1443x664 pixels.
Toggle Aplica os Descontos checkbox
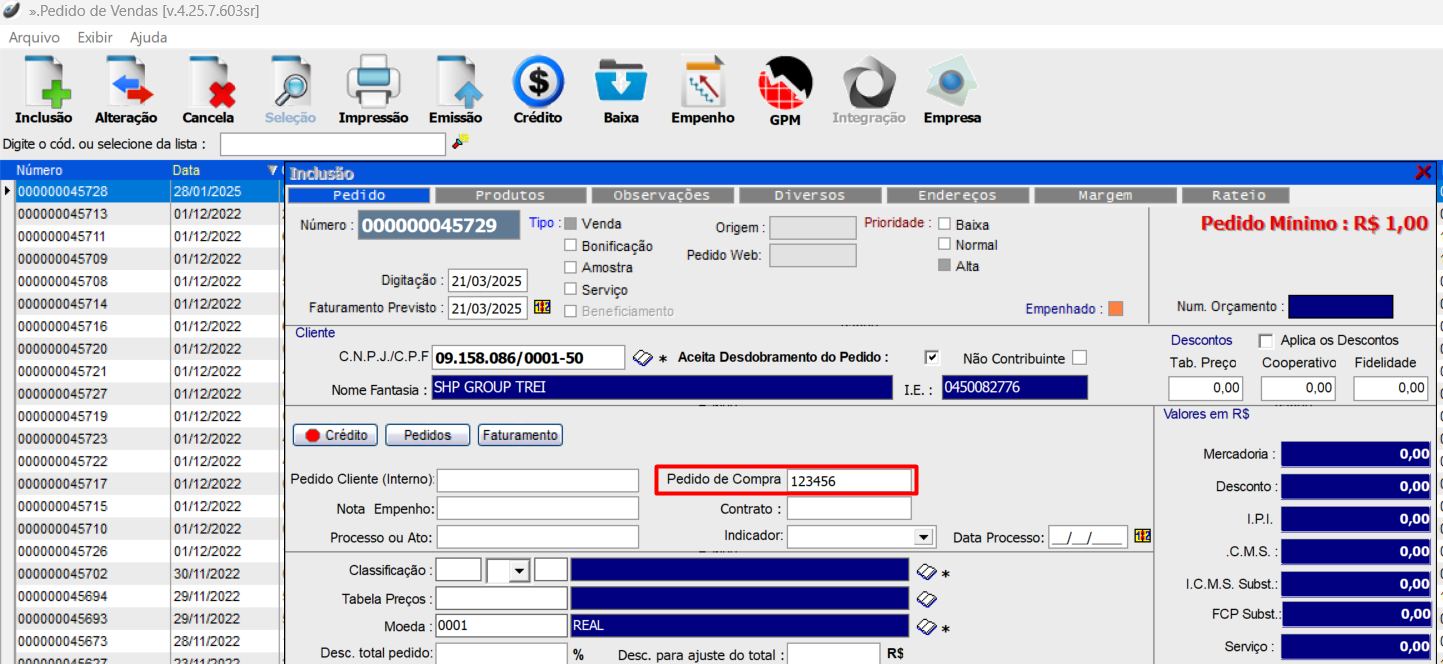(x=1266, y=341)
